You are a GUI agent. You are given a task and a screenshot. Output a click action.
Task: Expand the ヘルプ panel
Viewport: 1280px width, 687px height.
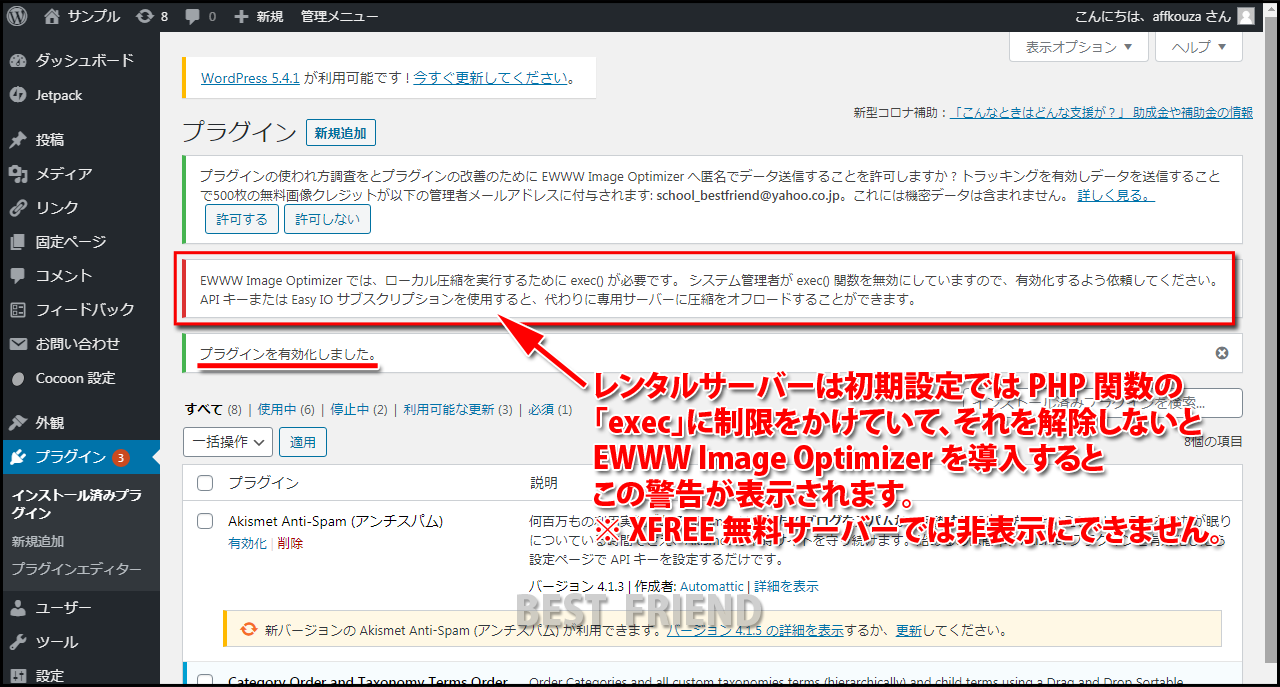1199,47
